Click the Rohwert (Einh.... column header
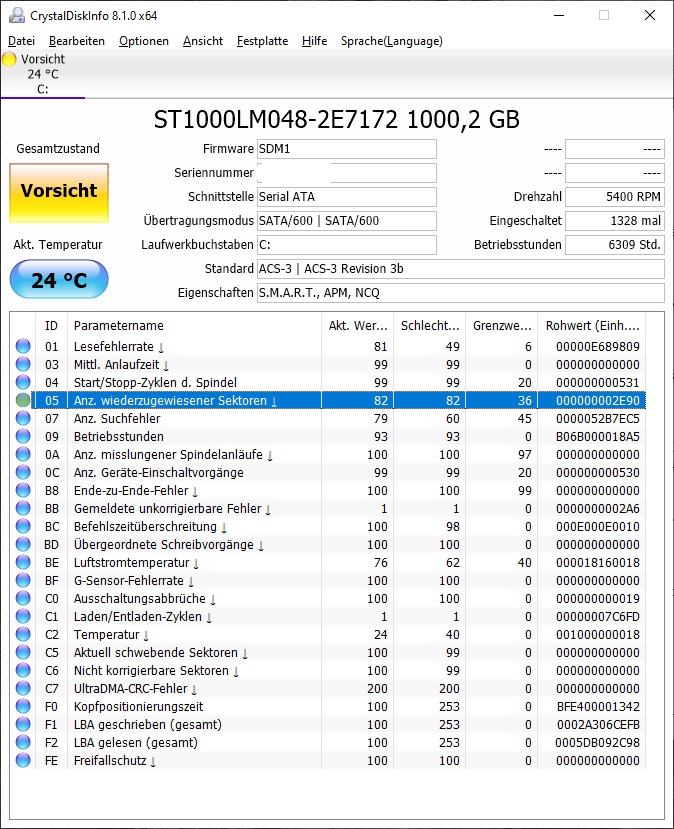The height and width of the screenshot is (829, 674). [592, 326]
